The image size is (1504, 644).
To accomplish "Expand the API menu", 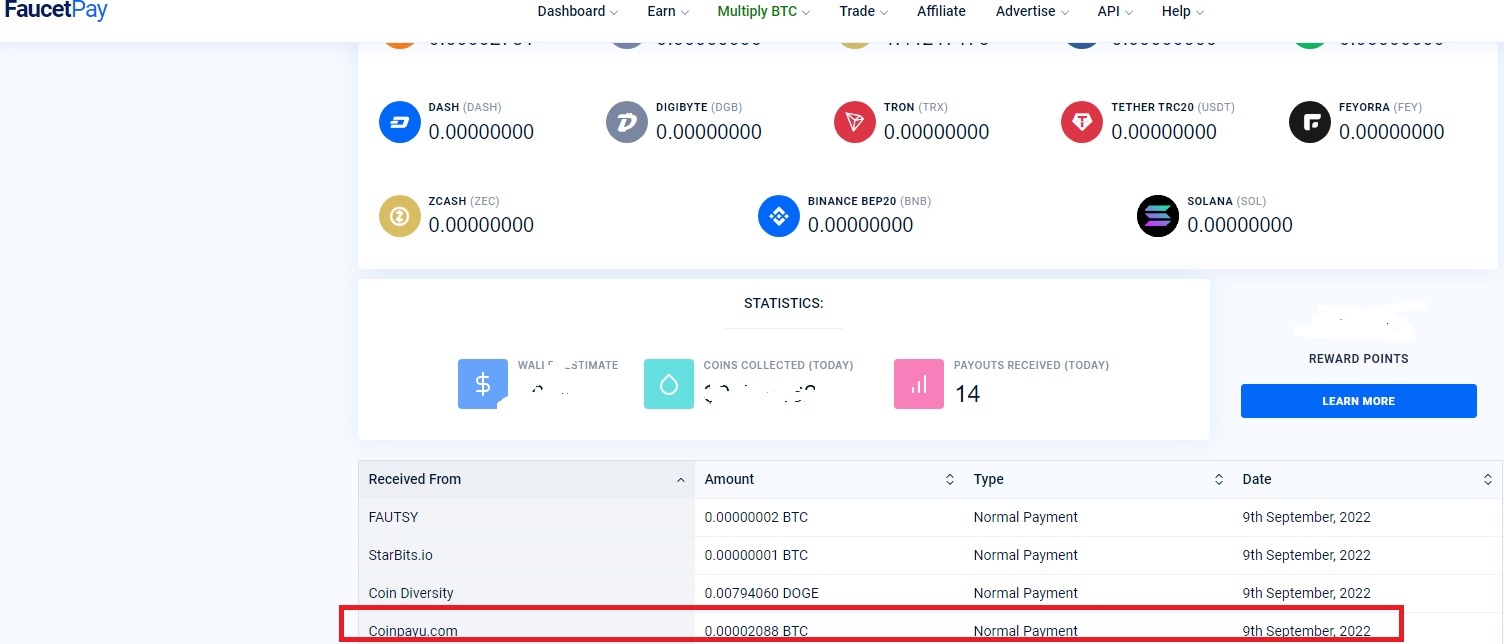I will click(1115, 11).
